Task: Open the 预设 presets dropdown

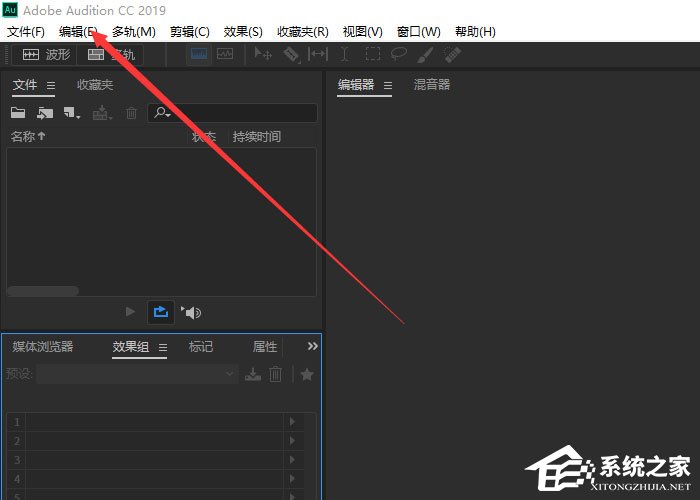Action: (137, 374)
